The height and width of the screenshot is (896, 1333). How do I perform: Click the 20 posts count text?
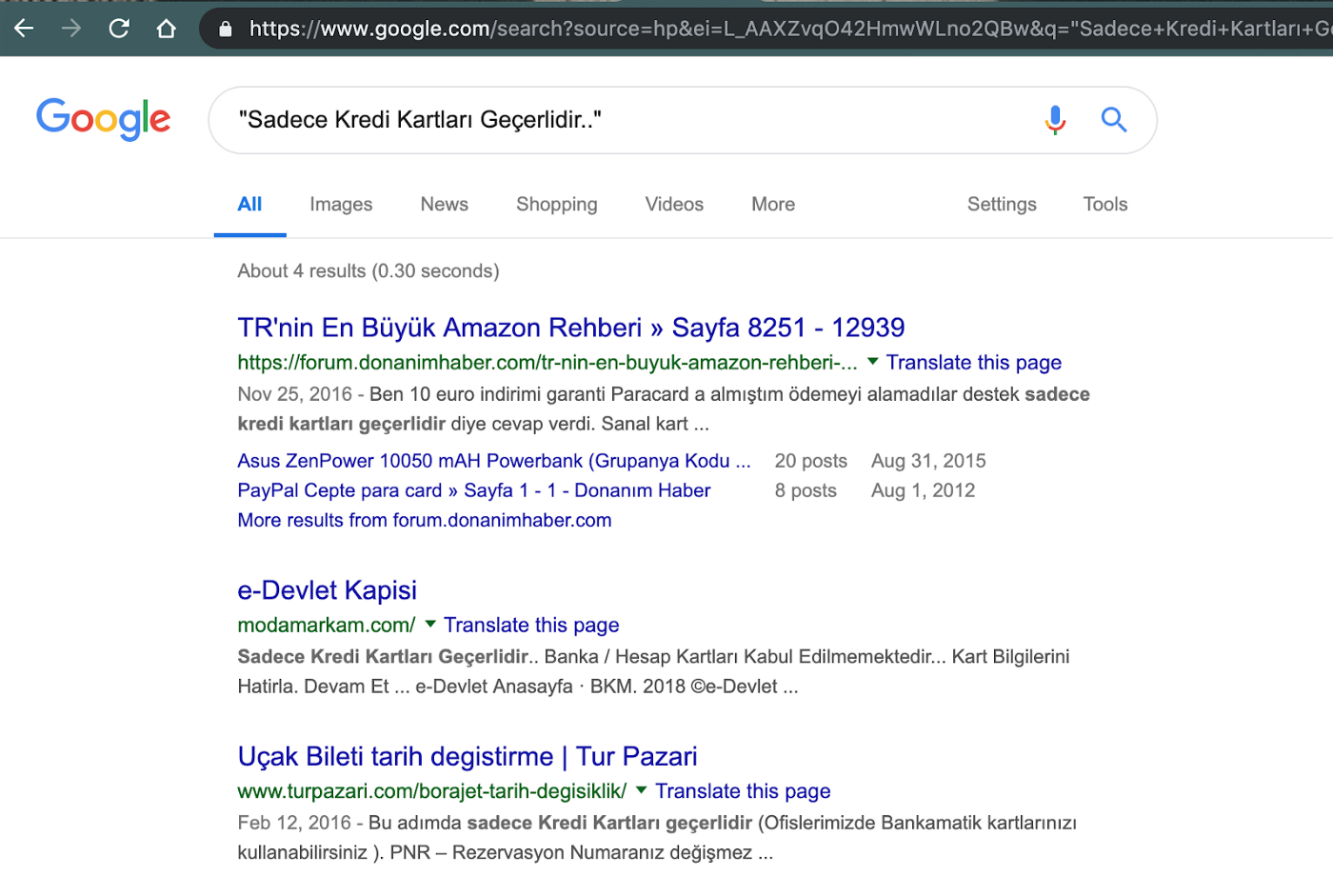[811, 461]
